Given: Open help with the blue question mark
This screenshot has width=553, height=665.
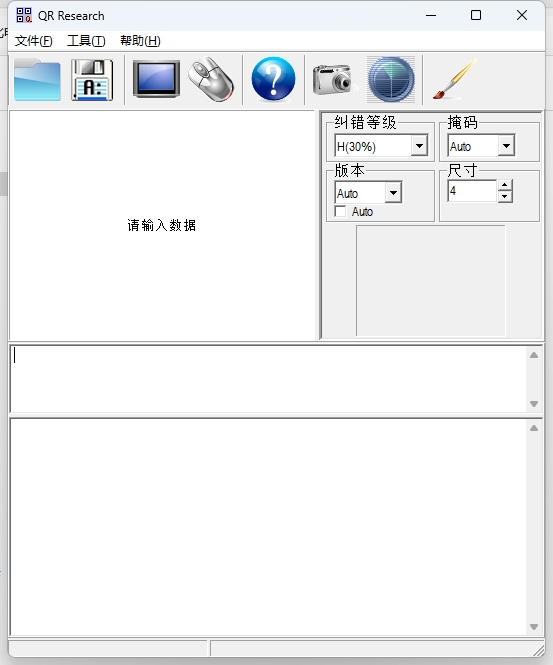Looking at the screenshot, I should click(274, 79).
